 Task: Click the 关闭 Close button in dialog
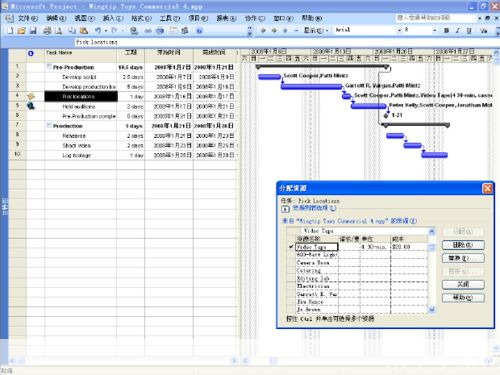pyautogui.click(x=463, y=284)
